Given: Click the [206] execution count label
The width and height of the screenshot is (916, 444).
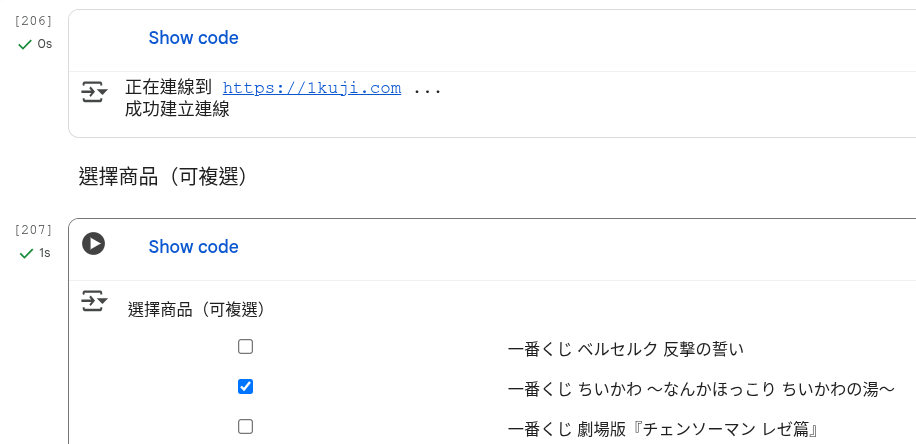Looking at the screenshot, I should tap(34, 20).
